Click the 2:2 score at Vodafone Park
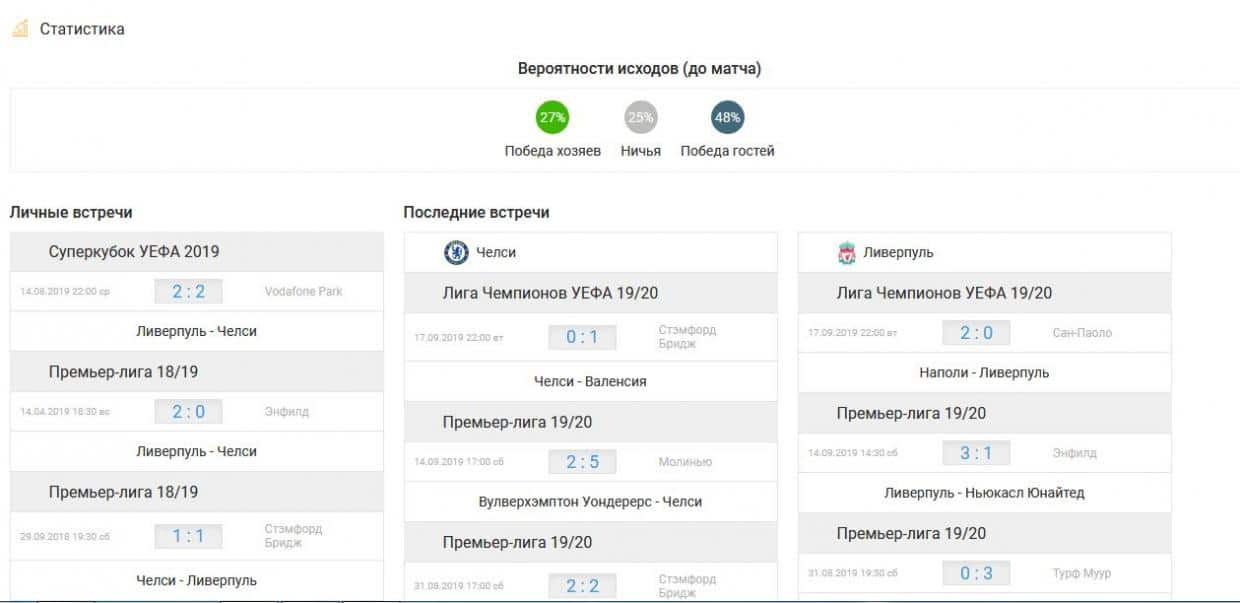The width and height of the screenshot is (1240, 603). point(188,291)
